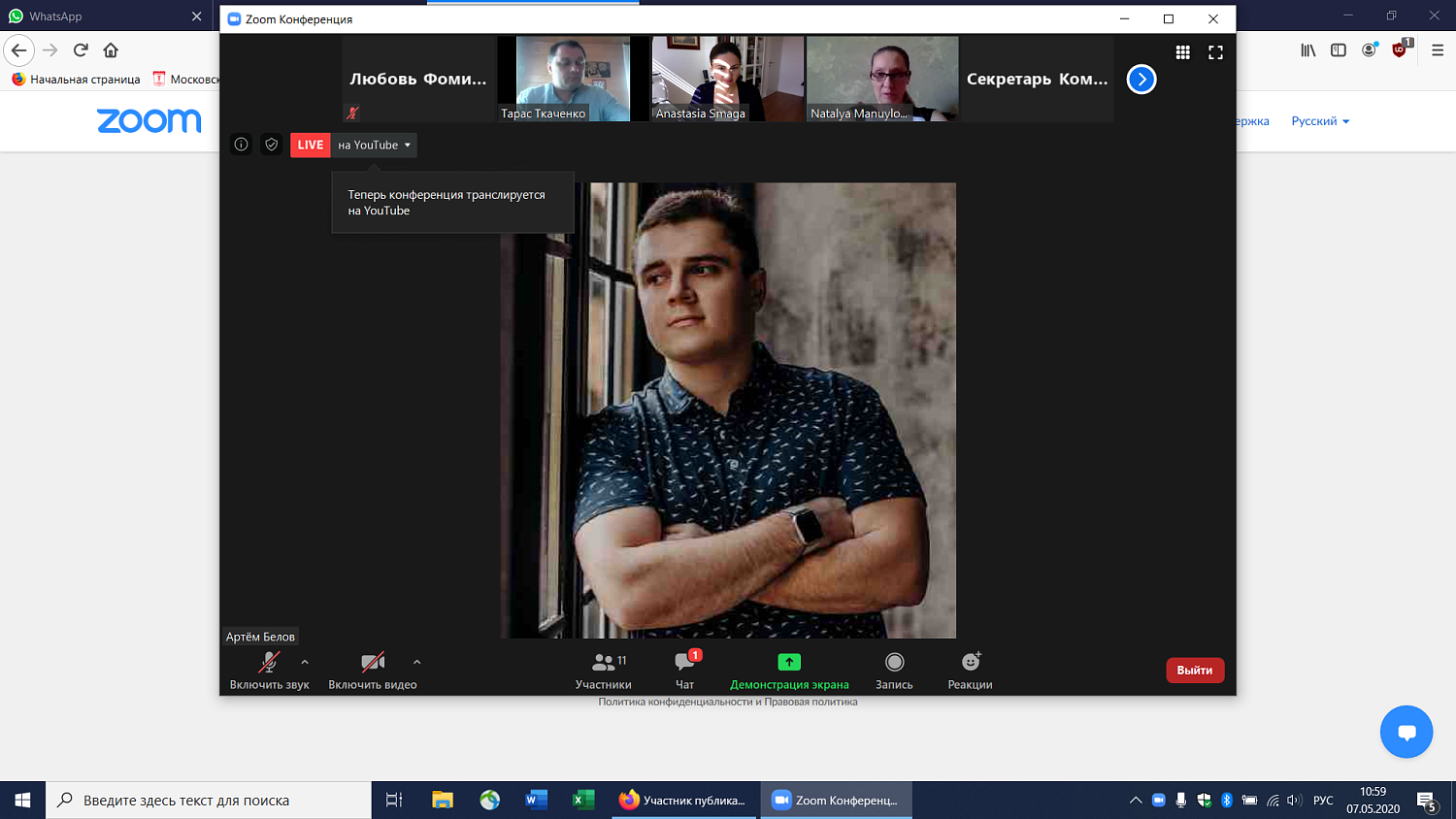The image size is (1456, 819).
Task: Close the WhatsApp tab
Action: 196,16
